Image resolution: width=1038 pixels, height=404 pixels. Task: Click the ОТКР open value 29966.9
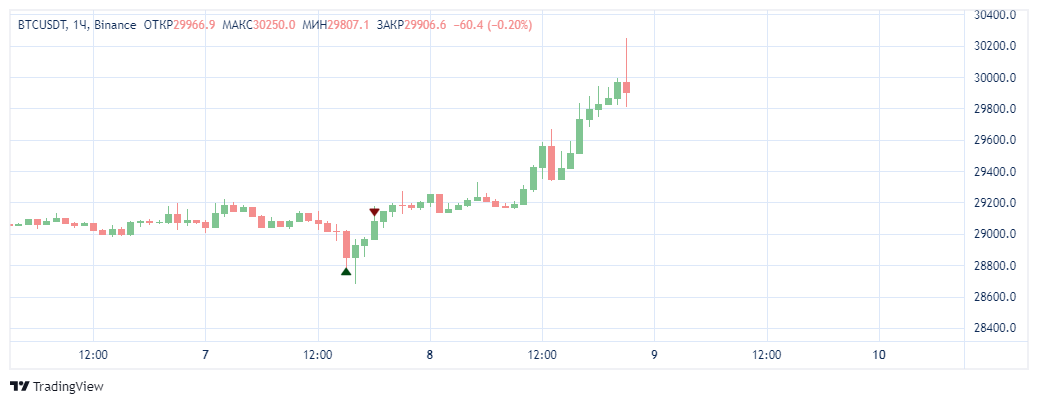tap(194, 24)
